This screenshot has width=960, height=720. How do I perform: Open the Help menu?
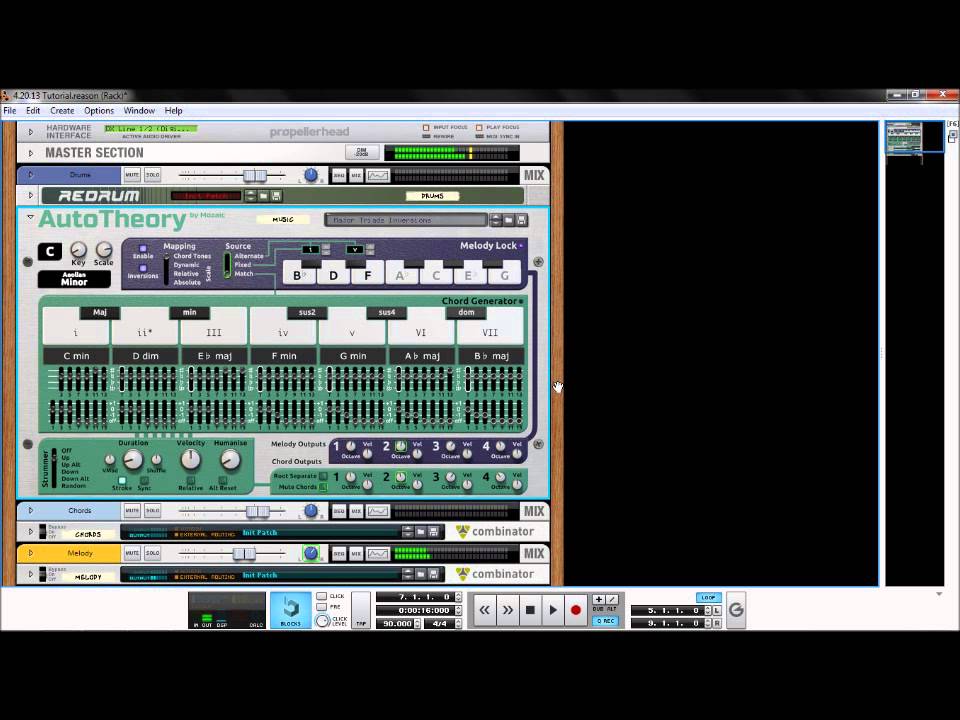pyautogui.click(x=173, y=111)
